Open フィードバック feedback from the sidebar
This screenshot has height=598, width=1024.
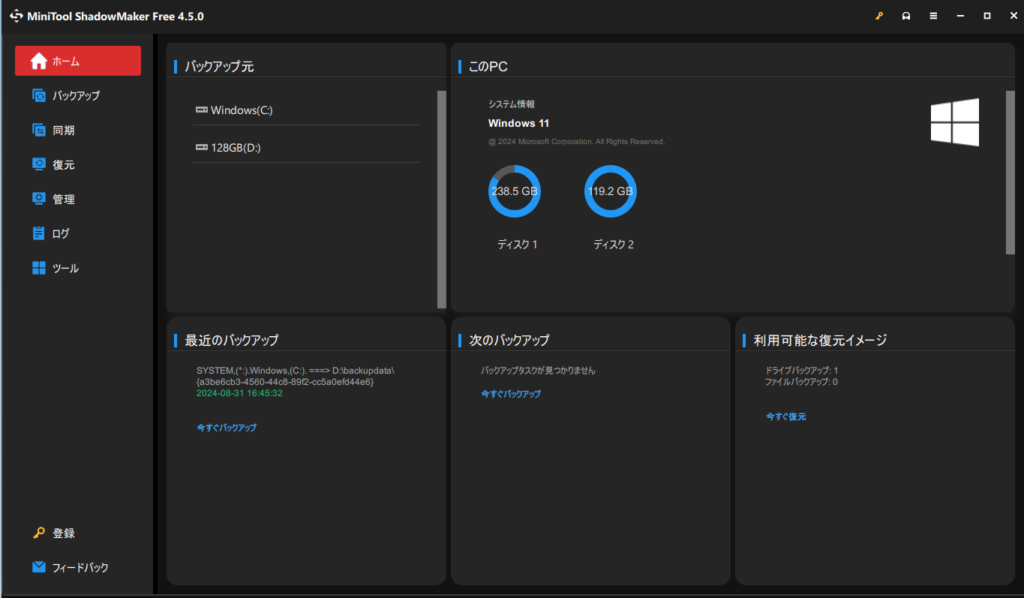[79, 567]
